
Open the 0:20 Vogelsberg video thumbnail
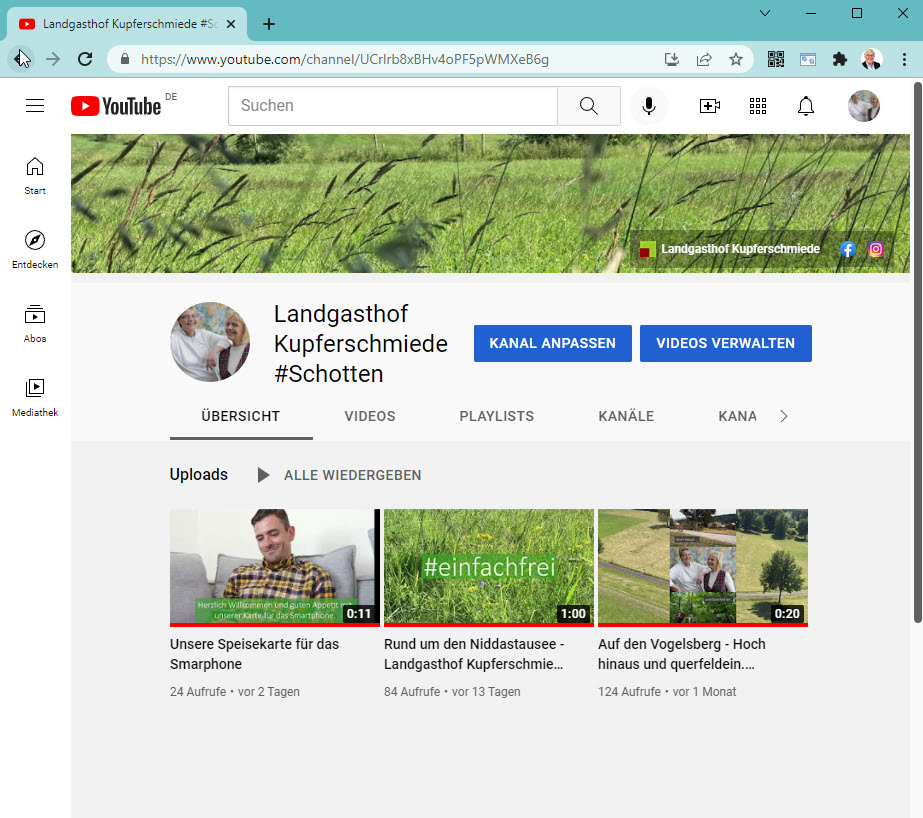tap(703, 567)
